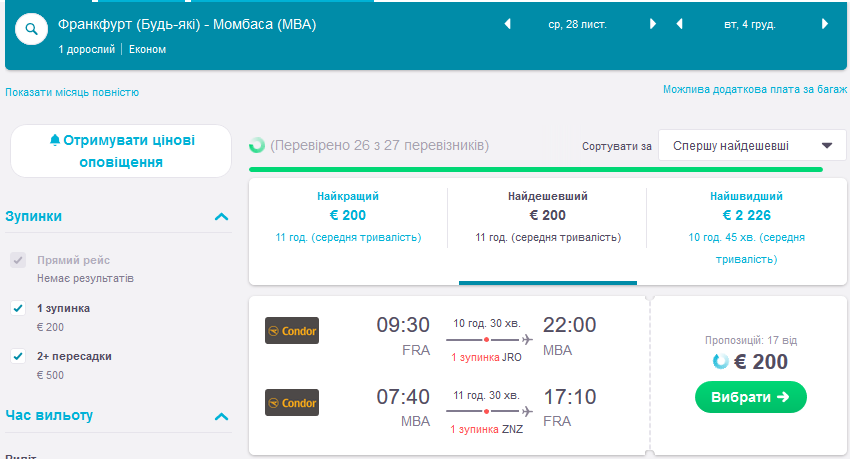Toggle the '2+ пересадки' checkbox

pos(17,356)
